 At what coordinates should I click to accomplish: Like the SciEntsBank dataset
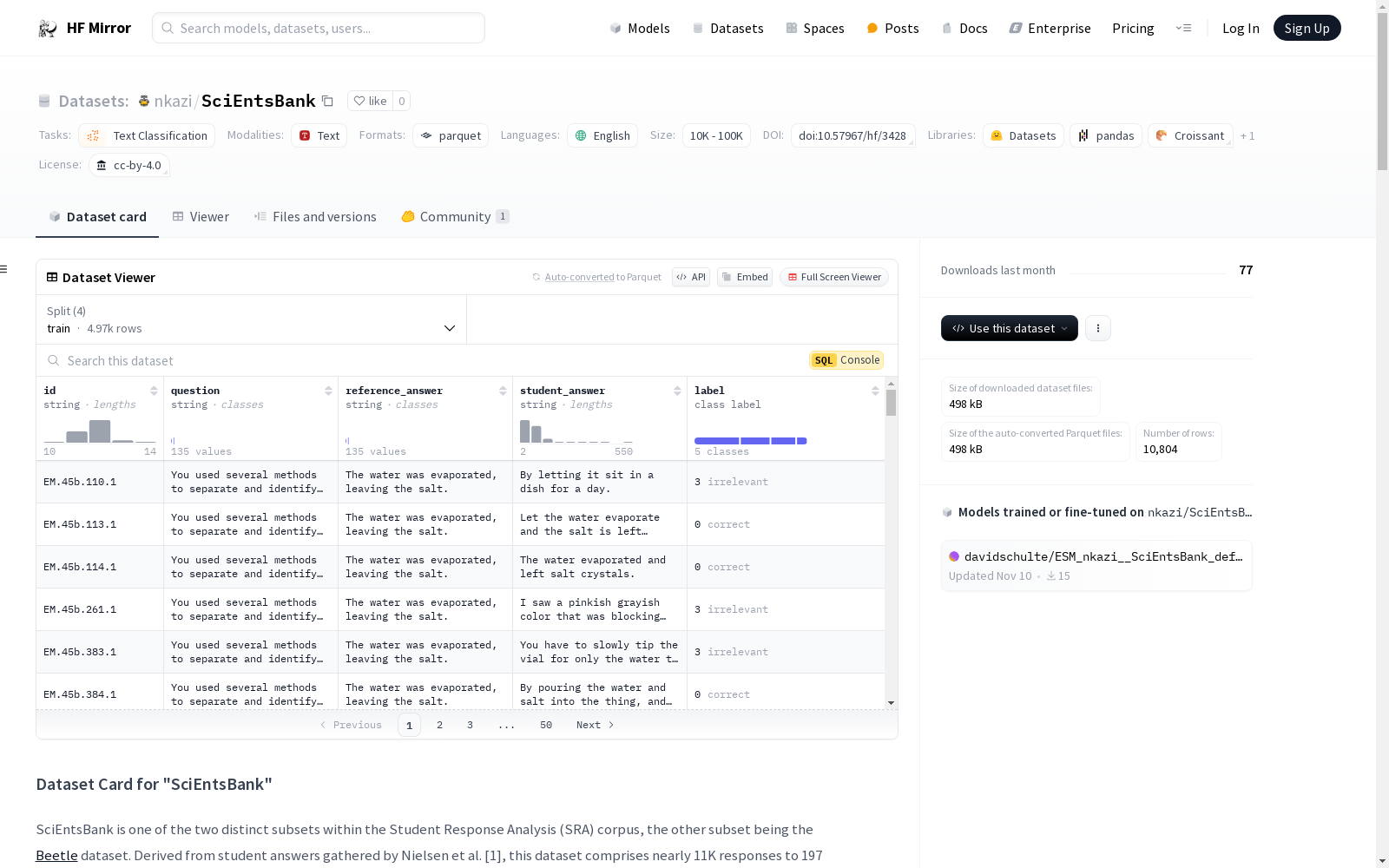[371, 101]
